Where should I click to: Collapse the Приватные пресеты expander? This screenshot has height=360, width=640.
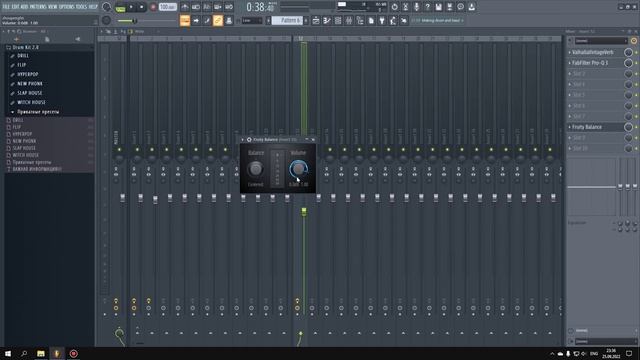click(12, 112)
